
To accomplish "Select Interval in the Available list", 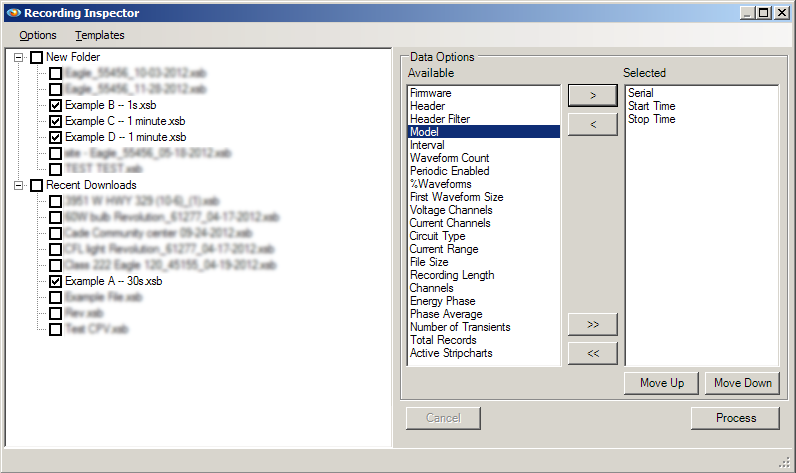I will (484, 145).
